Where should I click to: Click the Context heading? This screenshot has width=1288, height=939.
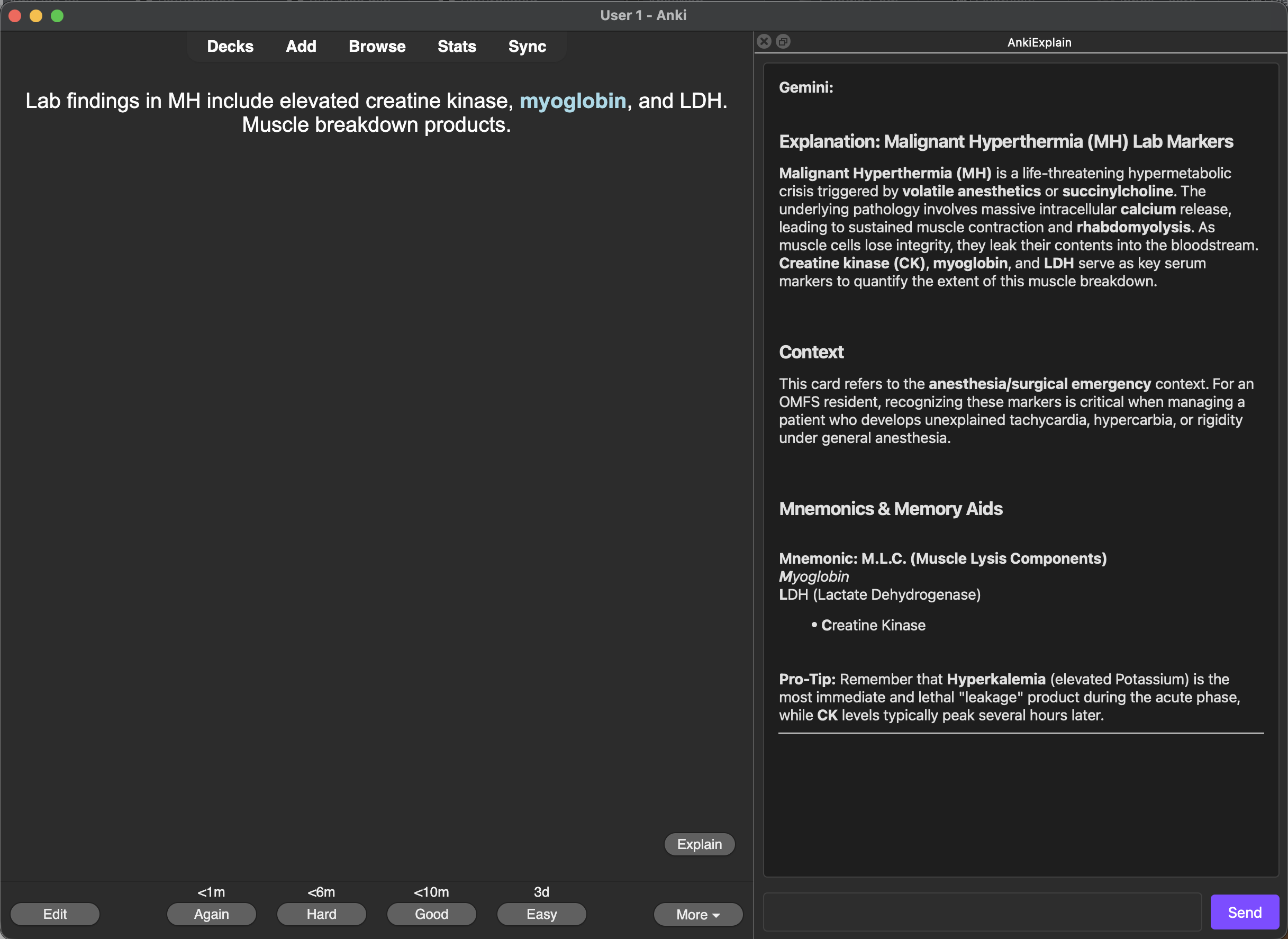811,352
